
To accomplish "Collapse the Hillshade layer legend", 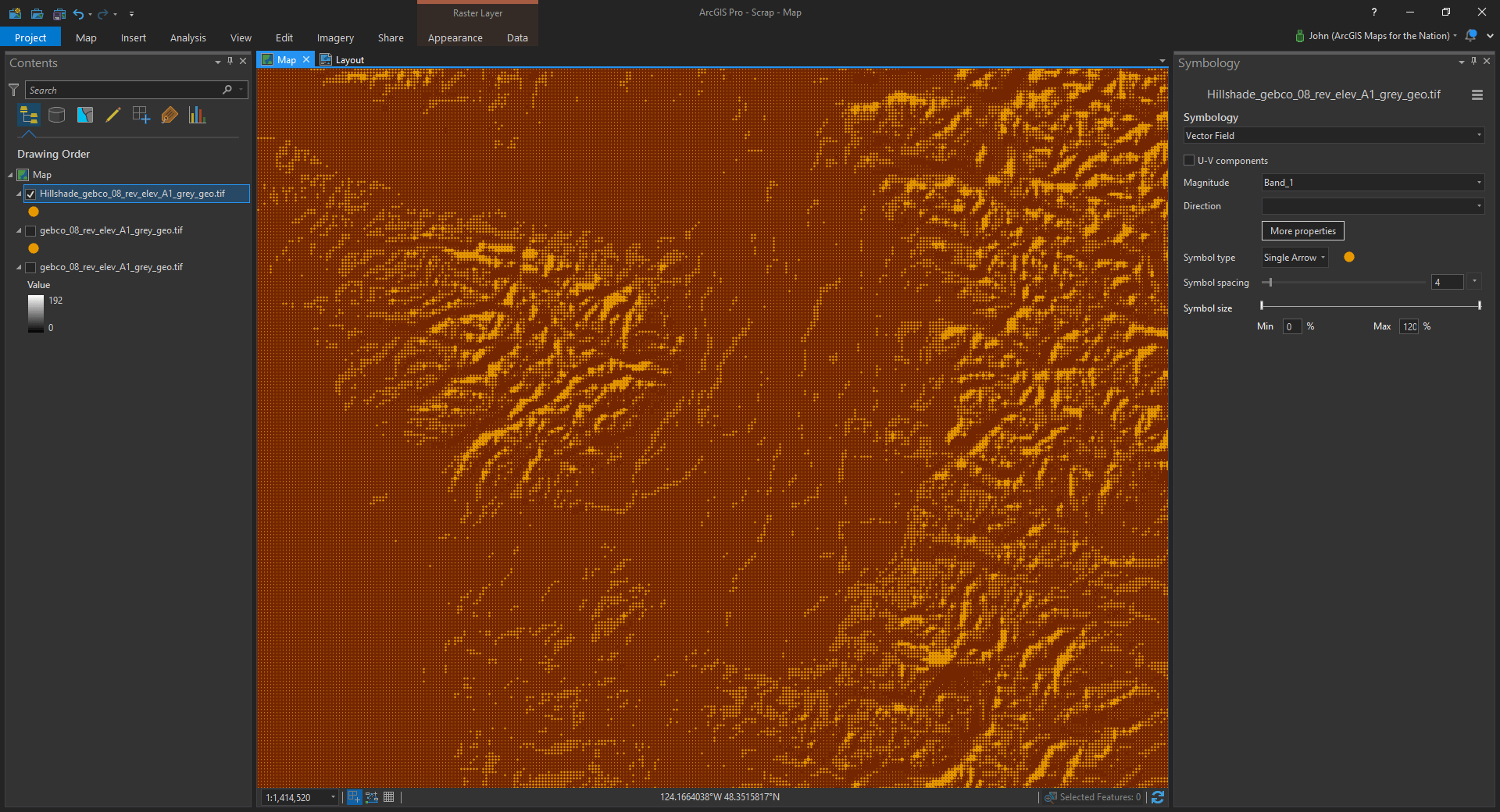I will click(19, 194).
